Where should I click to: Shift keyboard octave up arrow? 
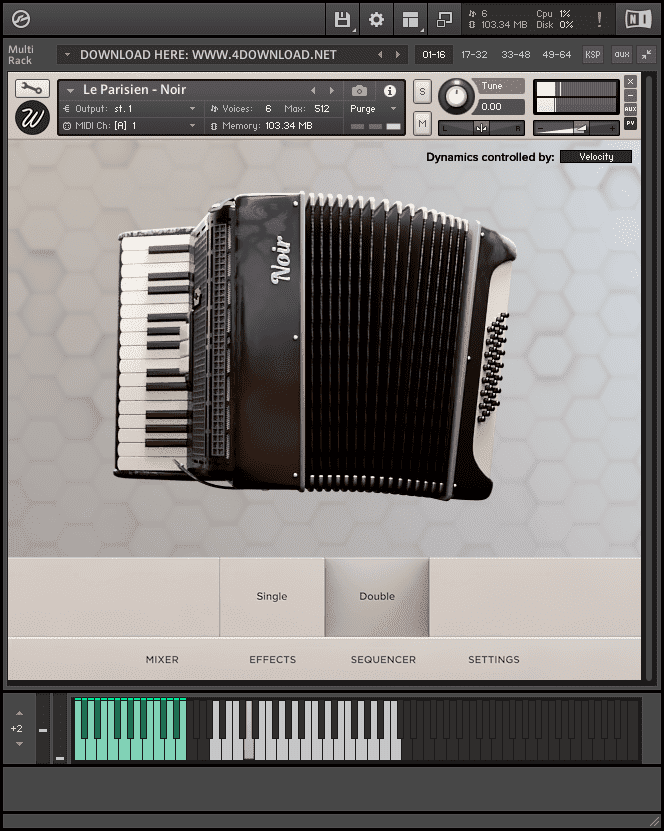coord(19,713)
